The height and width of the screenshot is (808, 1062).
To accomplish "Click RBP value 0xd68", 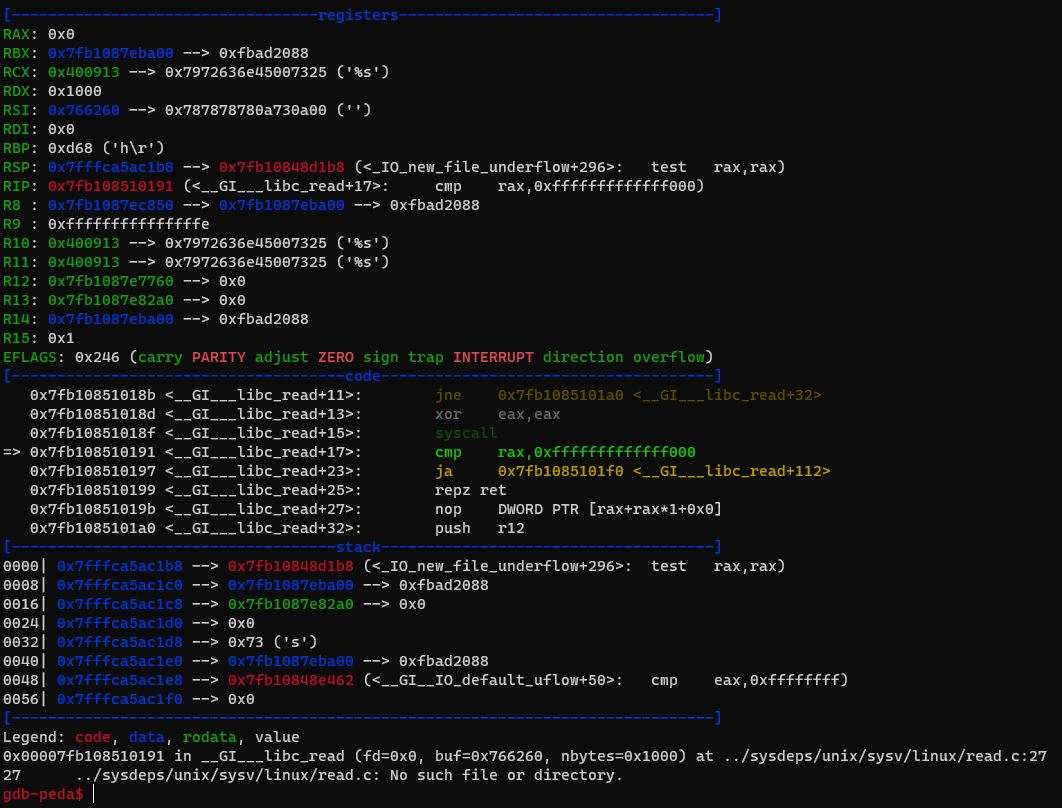I will [70, 148].
